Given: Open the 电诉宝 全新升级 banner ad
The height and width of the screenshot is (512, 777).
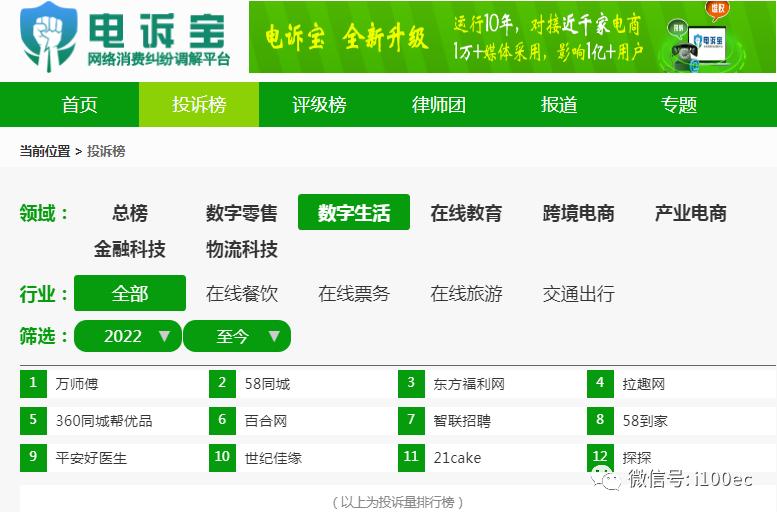Looking at the screenshot, I should pyautogui.click(x=512, y=37).
